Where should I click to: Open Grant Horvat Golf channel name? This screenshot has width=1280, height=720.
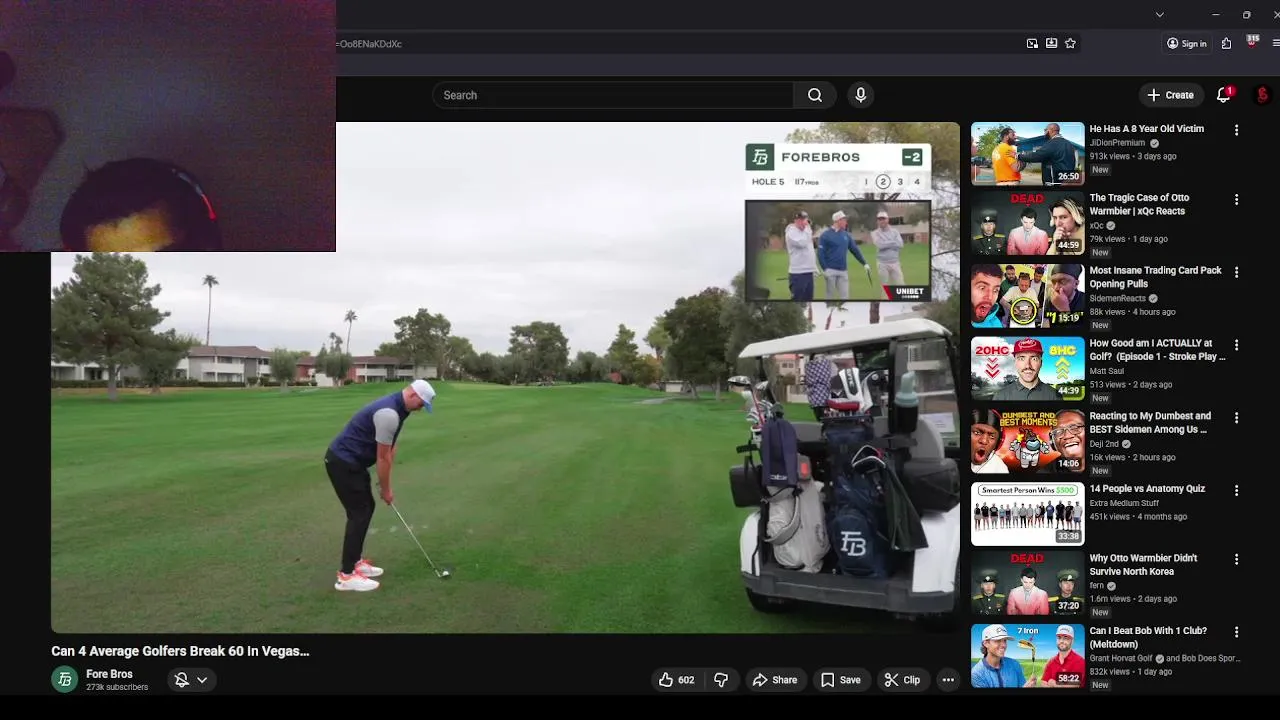pyautogui.click(x=1121, y=659)
